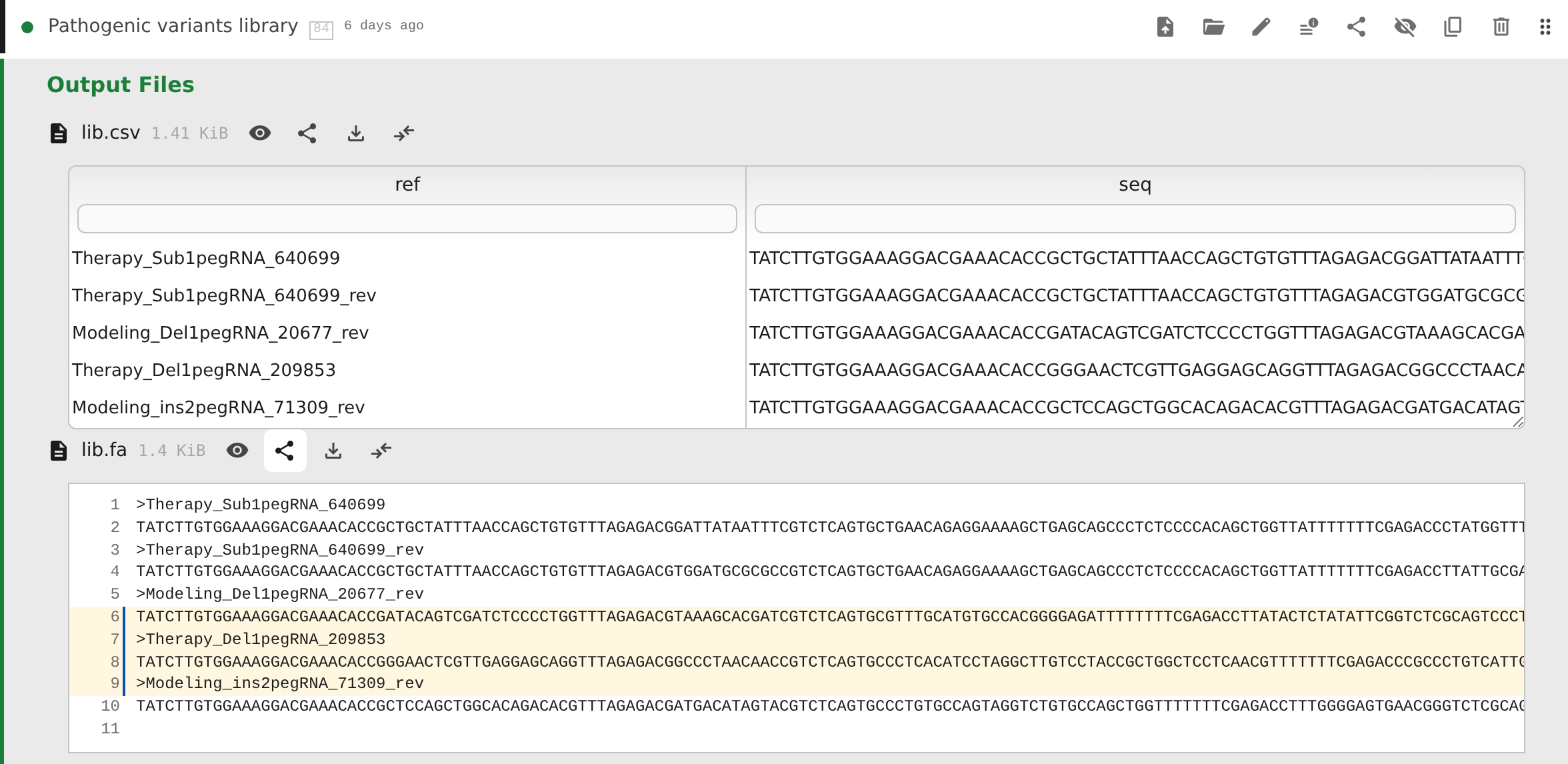The height and width of the screenshot is (764, 1568).
Task: Sort by the ref column header
Action: 407,184
